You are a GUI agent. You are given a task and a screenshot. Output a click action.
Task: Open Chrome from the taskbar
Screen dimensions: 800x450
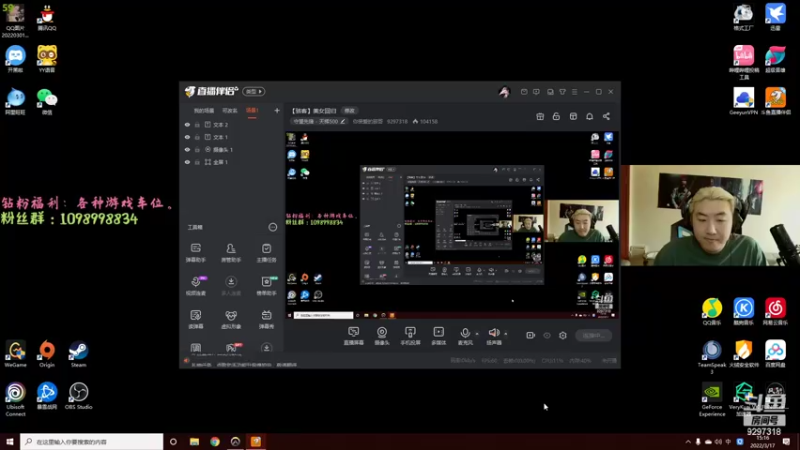215,442
